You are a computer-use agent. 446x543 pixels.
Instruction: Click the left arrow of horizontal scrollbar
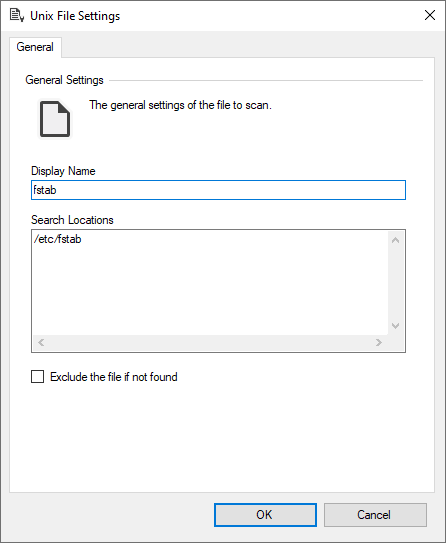click(41, 342)
